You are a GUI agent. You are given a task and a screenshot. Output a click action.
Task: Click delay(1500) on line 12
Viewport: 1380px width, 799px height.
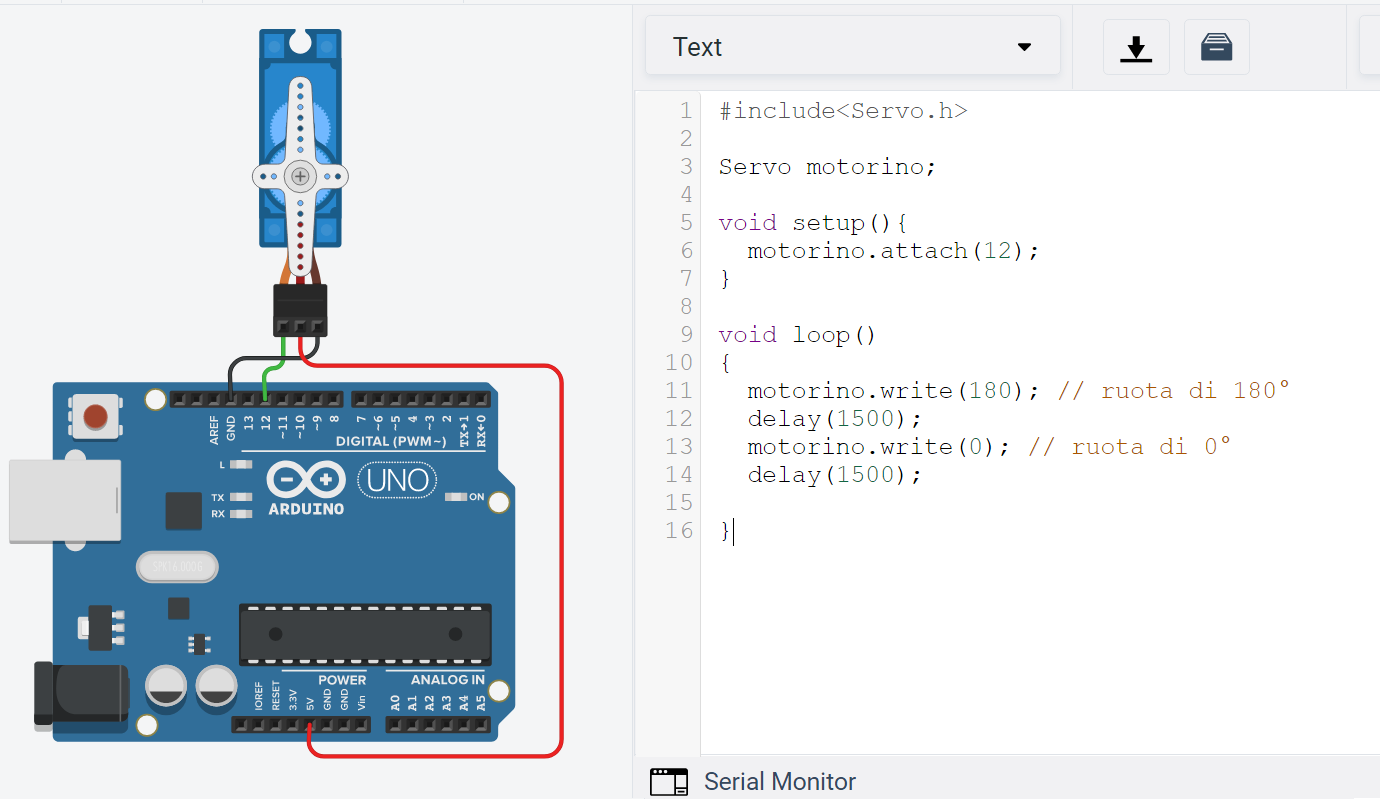pos(835,418)
